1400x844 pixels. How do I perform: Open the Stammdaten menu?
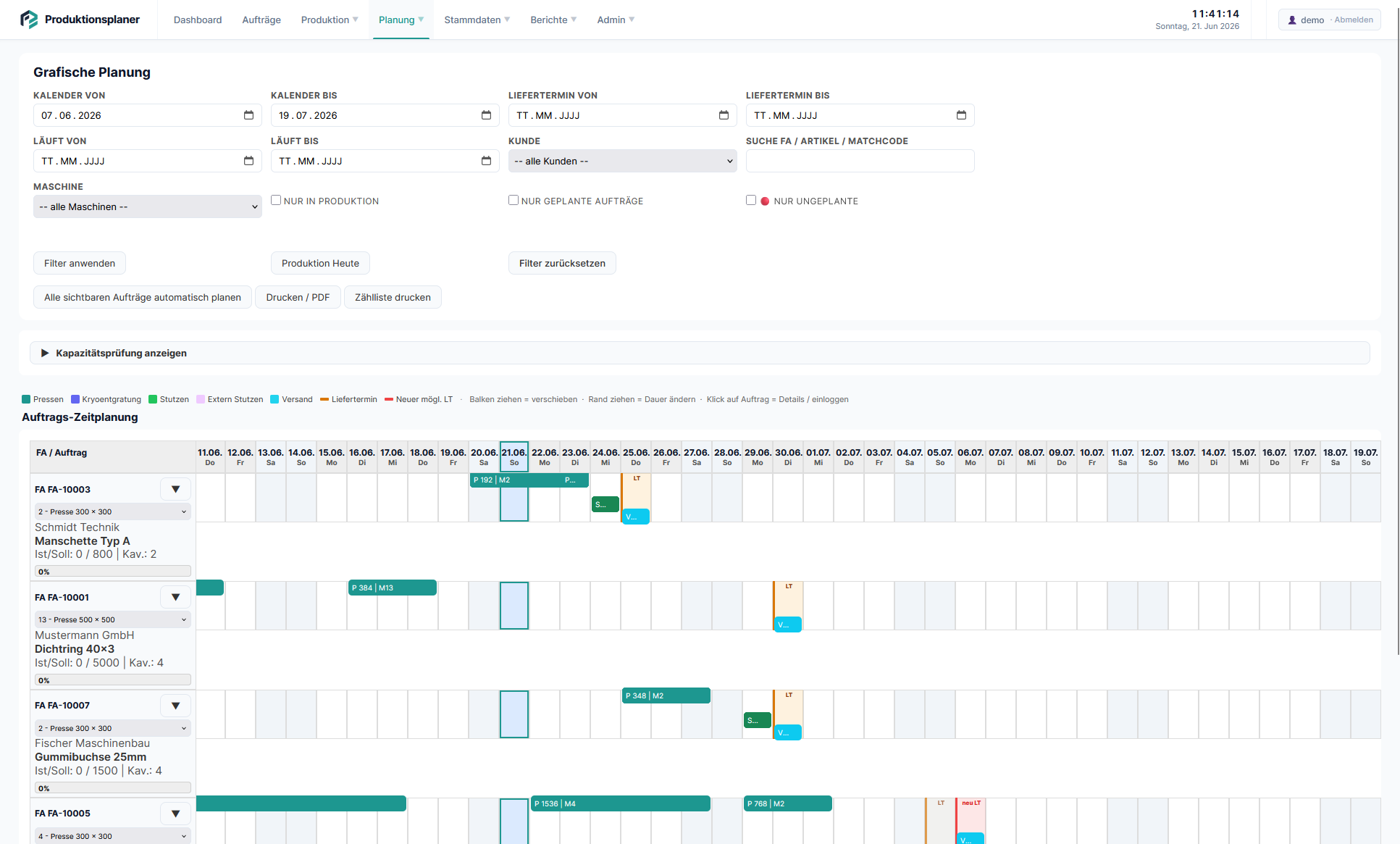(x=477, y=20)
